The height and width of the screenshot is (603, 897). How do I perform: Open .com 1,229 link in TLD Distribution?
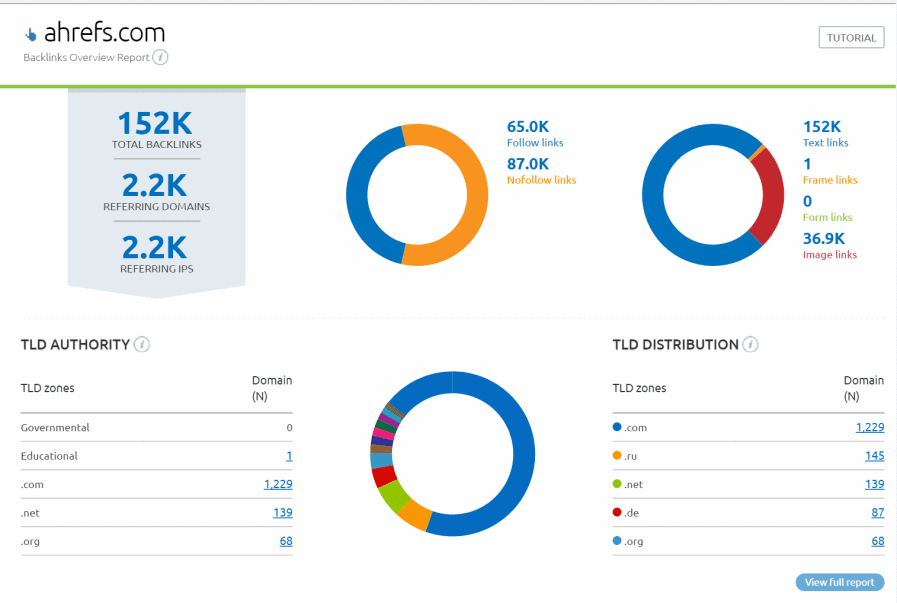pos(870,427)
